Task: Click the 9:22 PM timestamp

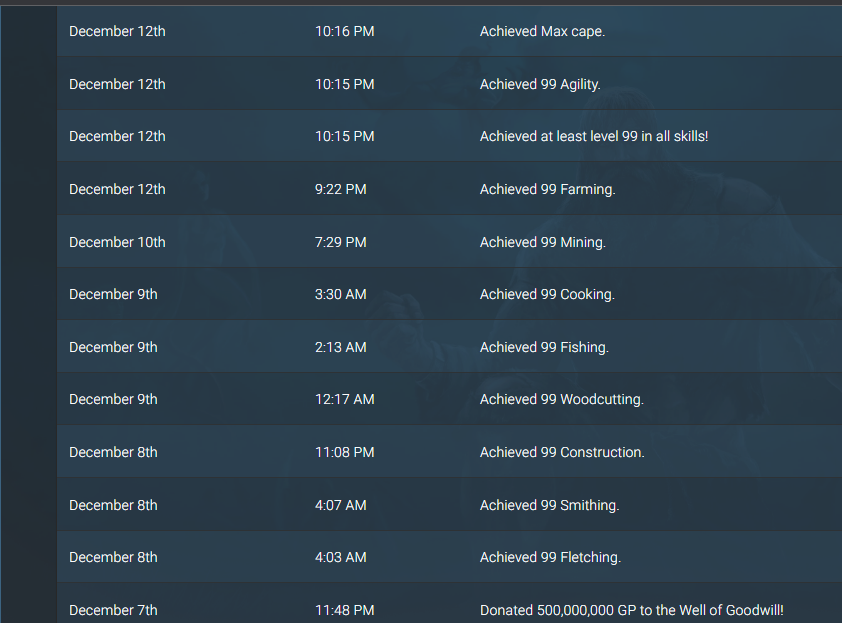Action: [340, 189]
